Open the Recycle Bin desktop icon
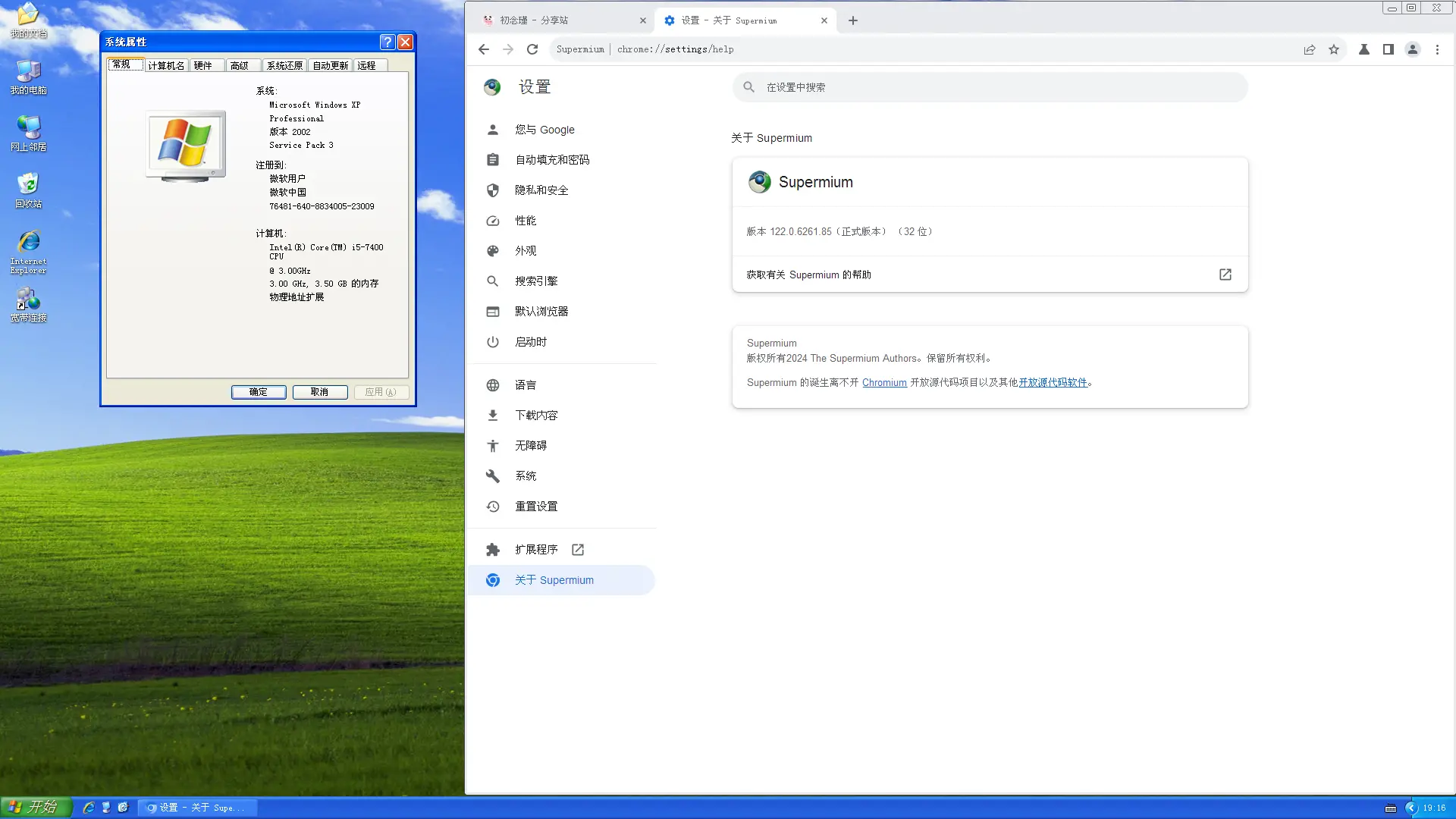The width and height of the screenshot is (1456, 819). (x=28, y=190)
